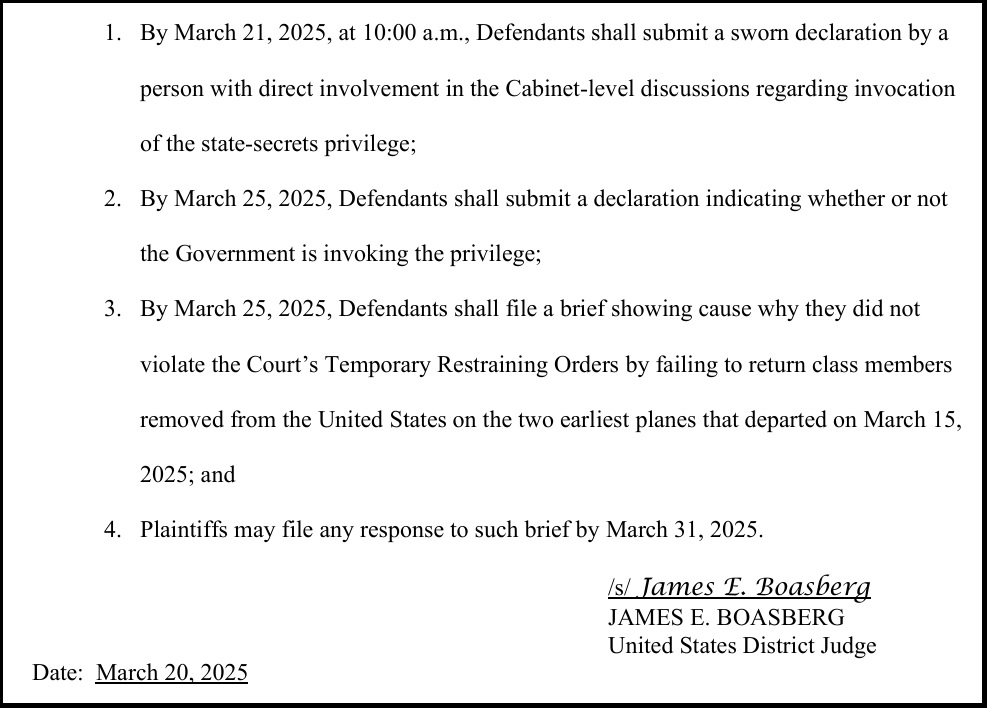The height and width of the screenshot is (709, 987).
Task: Click the United States District Judge title
Action: coord(742,646)
